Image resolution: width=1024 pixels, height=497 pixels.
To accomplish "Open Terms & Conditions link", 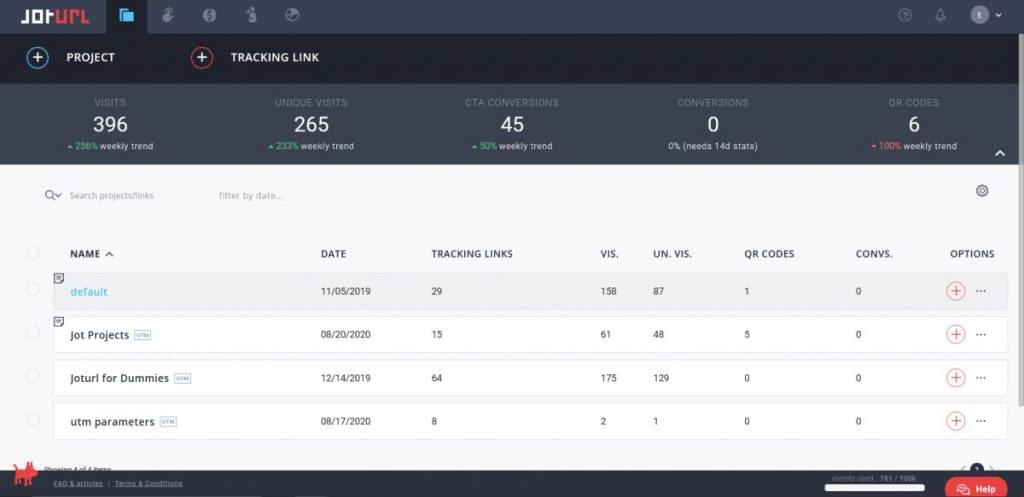I will click(148, 484).
